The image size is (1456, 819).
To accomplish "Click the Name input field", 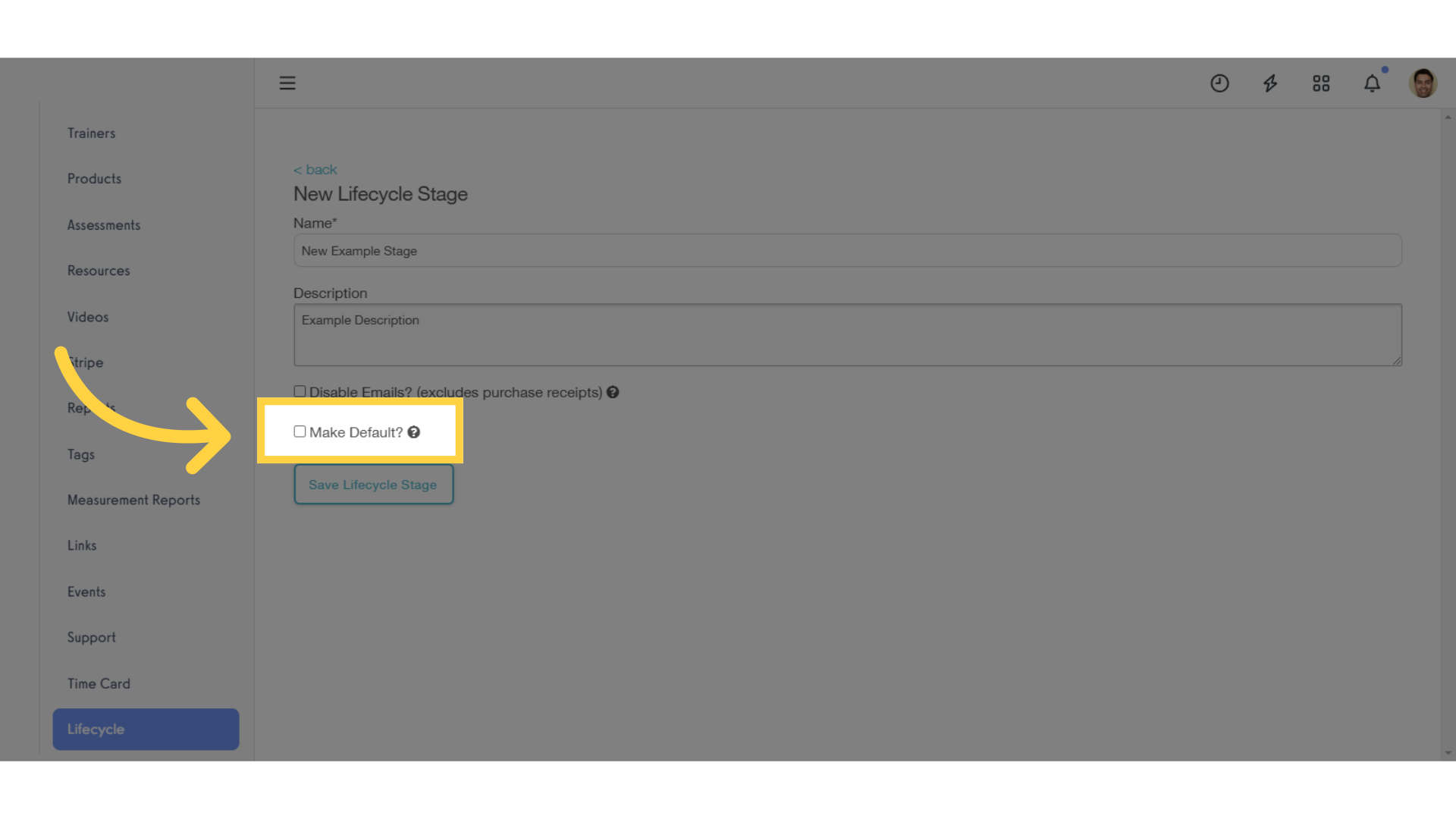I will tap(846, 250).
